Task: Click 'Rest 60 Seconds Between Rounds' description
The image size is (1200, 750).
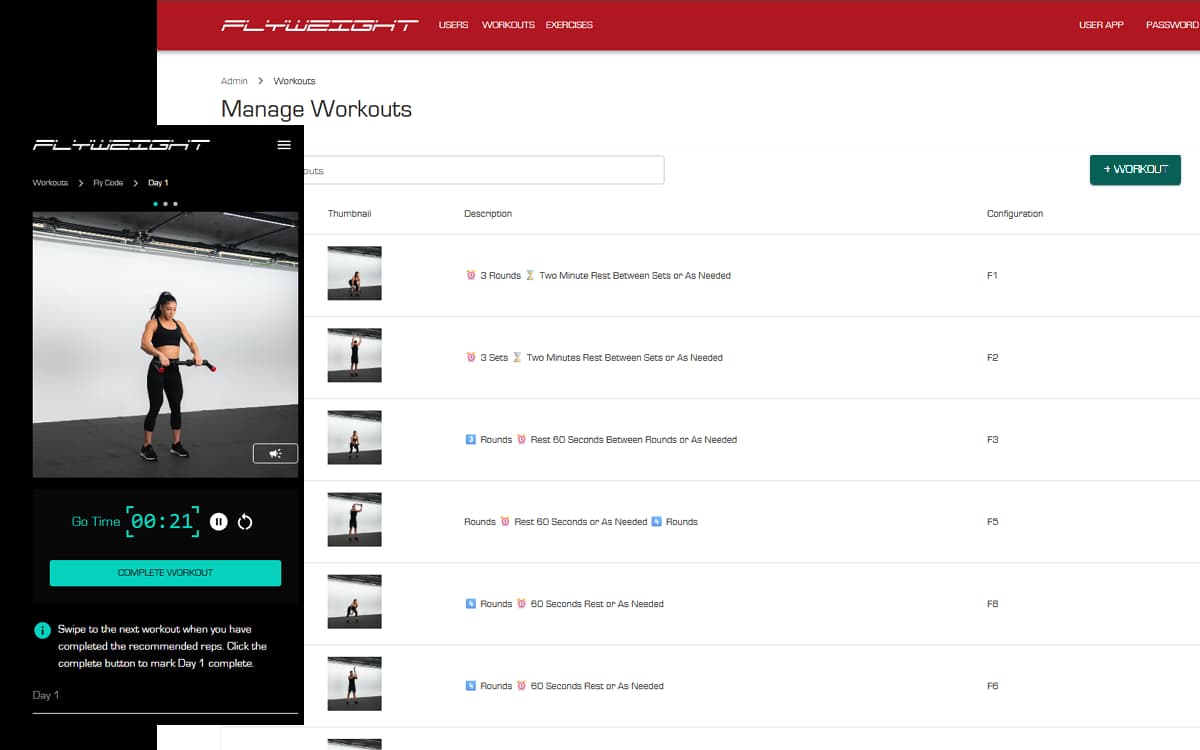Action: 601,440
